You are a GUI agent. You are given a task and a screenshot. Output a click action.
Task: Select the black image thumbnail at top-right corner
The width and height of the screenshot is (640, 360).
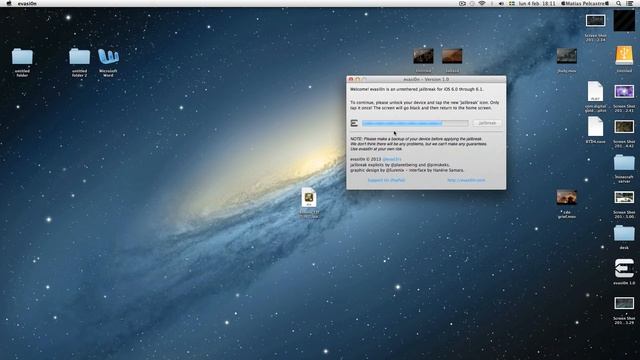pos(624,20)
